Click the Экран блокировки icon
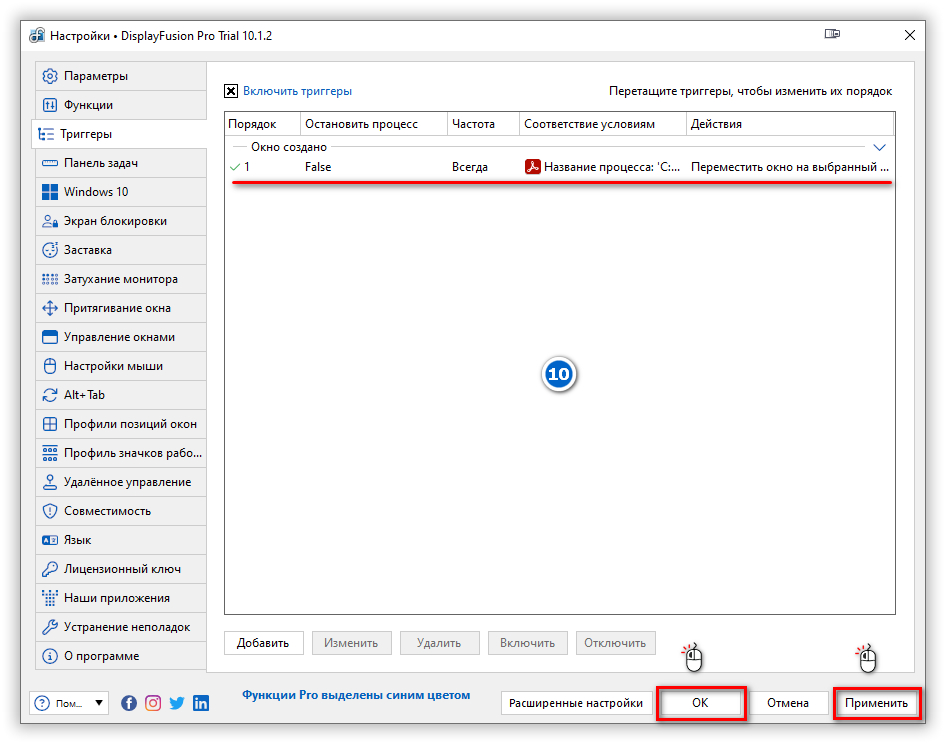 (49, 221)
